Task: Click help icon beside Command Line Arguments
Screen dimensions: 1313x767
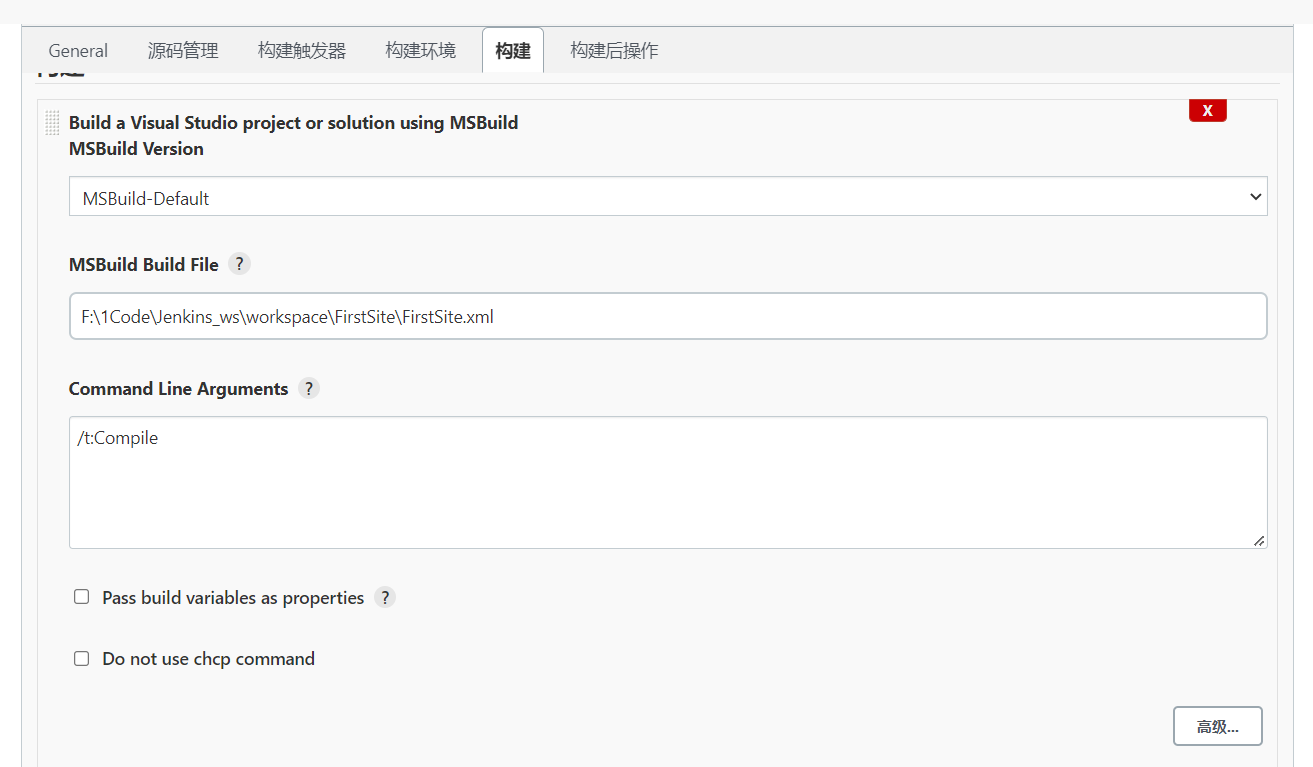Action: [x=309, y=389]
